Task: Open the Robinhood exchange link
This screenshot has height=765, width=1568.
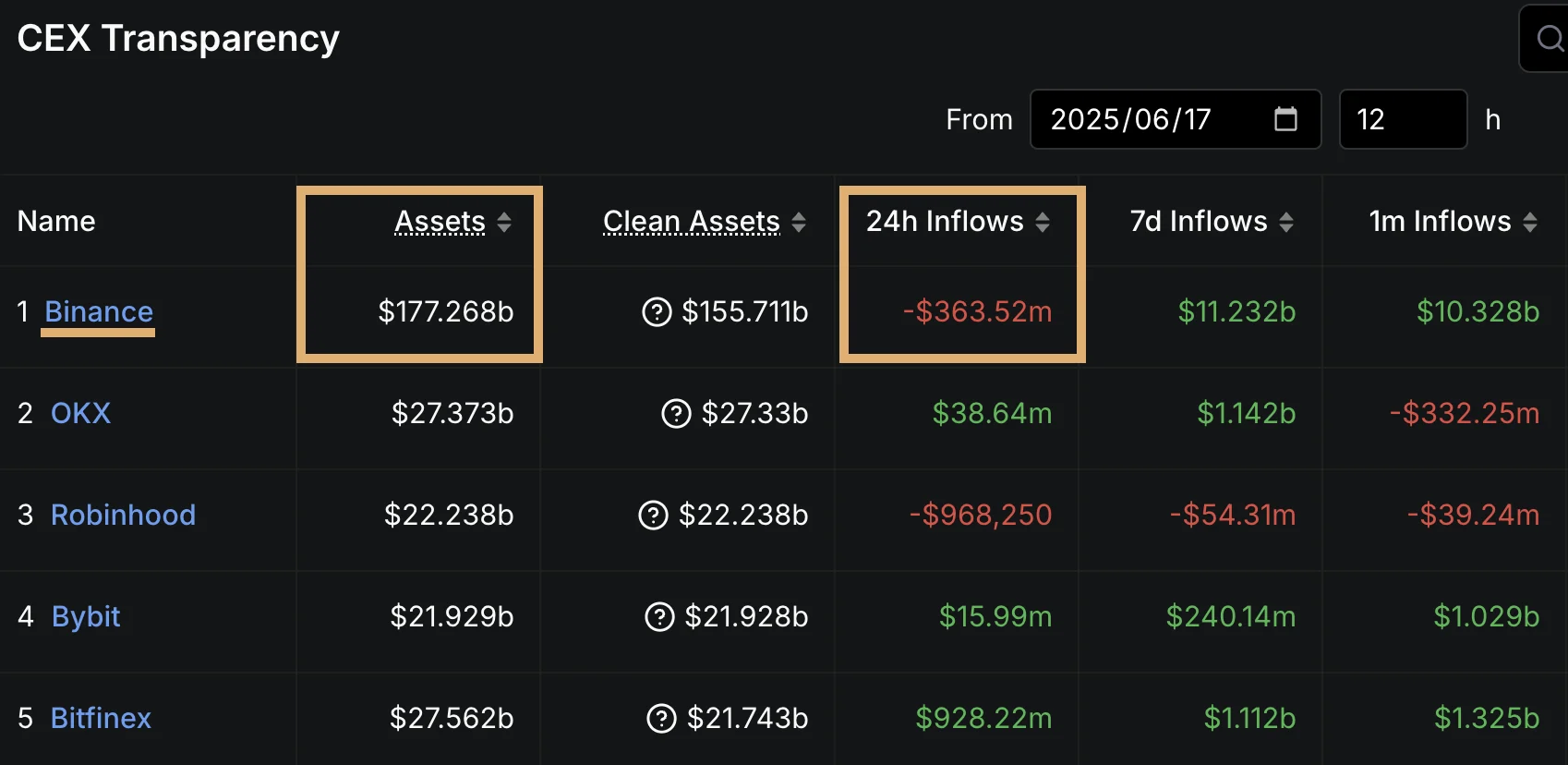Action: 123,515
